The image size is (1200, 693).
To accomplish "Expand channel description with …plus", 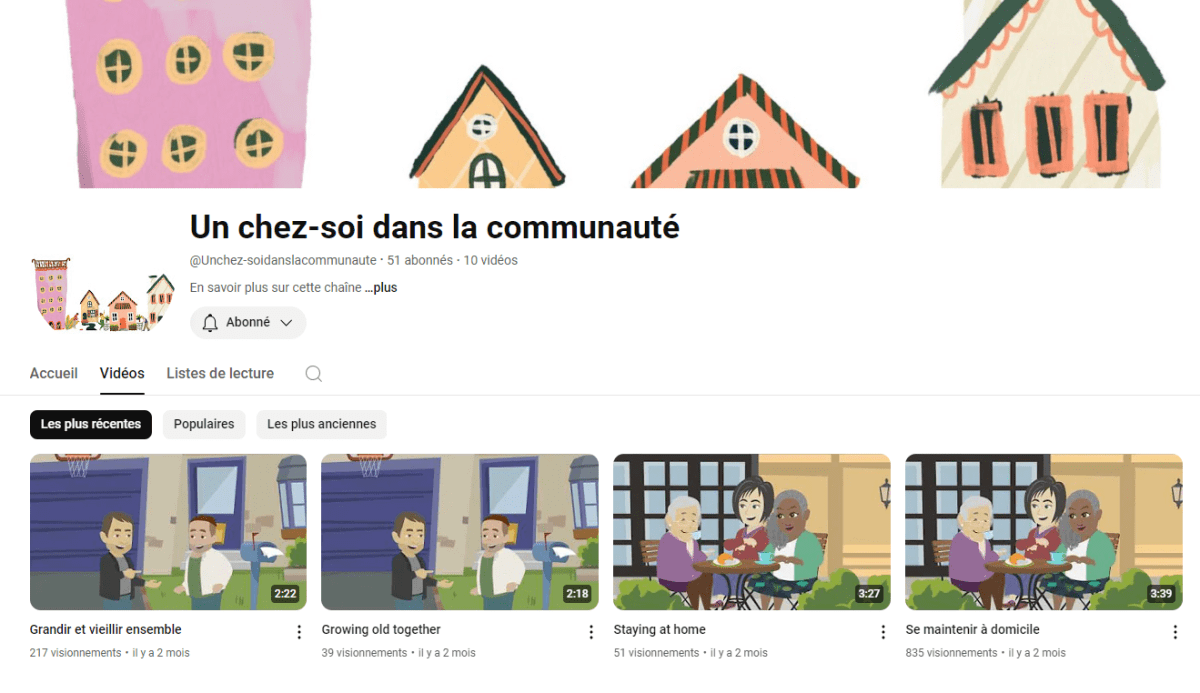I will [381, 288].
